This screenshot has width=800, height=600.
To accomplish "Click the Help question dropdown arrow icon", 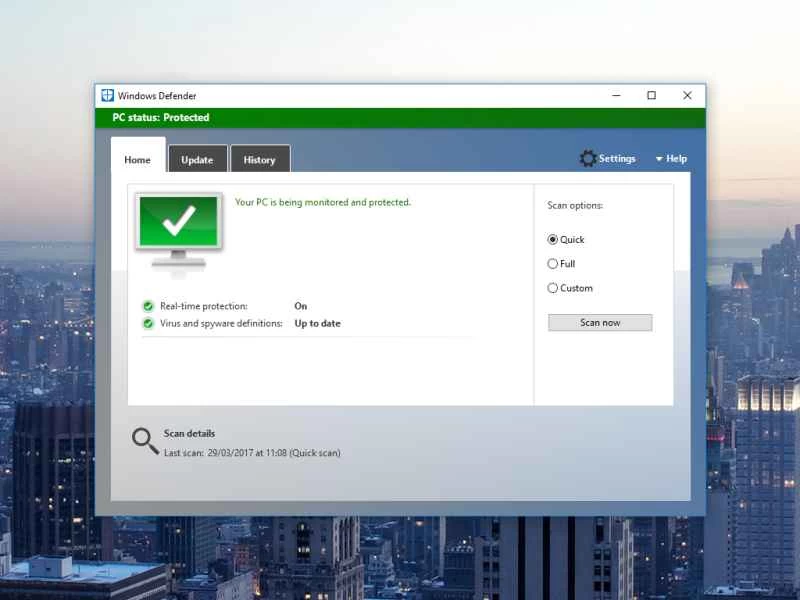I will click(658, 158).
